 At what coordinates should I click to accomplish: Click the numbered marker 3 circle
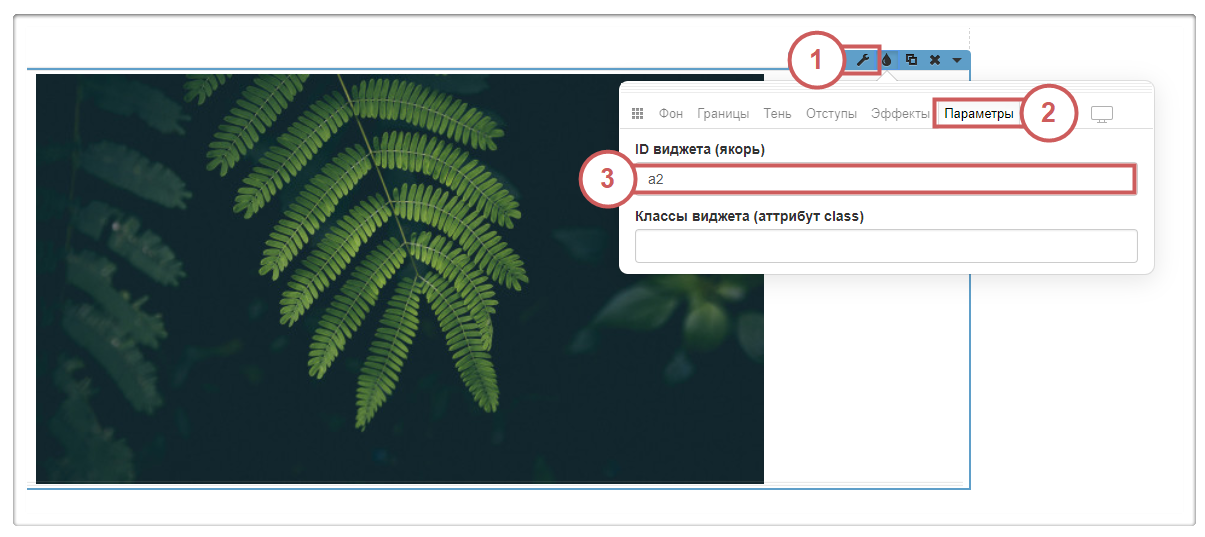[x=606, y=181]
